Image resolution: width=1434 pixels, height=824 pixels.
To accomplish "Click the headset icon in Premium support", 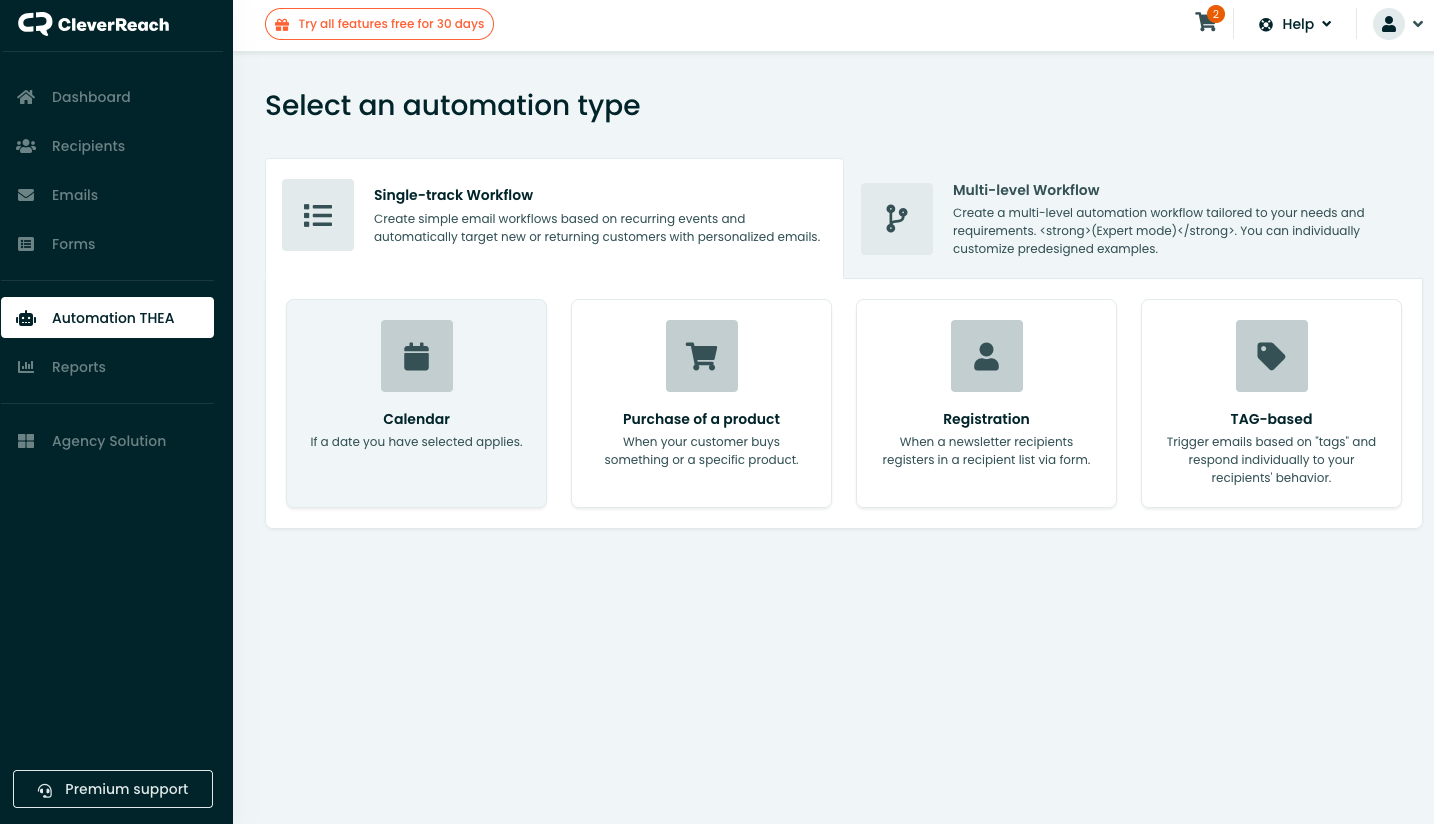I will [x=45, y=790].
